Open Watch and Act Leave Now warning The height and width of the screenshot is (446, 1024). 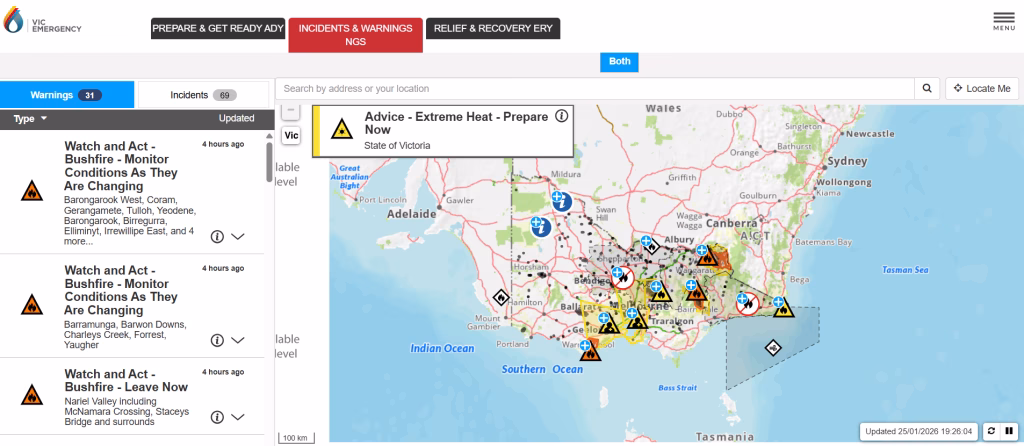[x=126, y=381]
